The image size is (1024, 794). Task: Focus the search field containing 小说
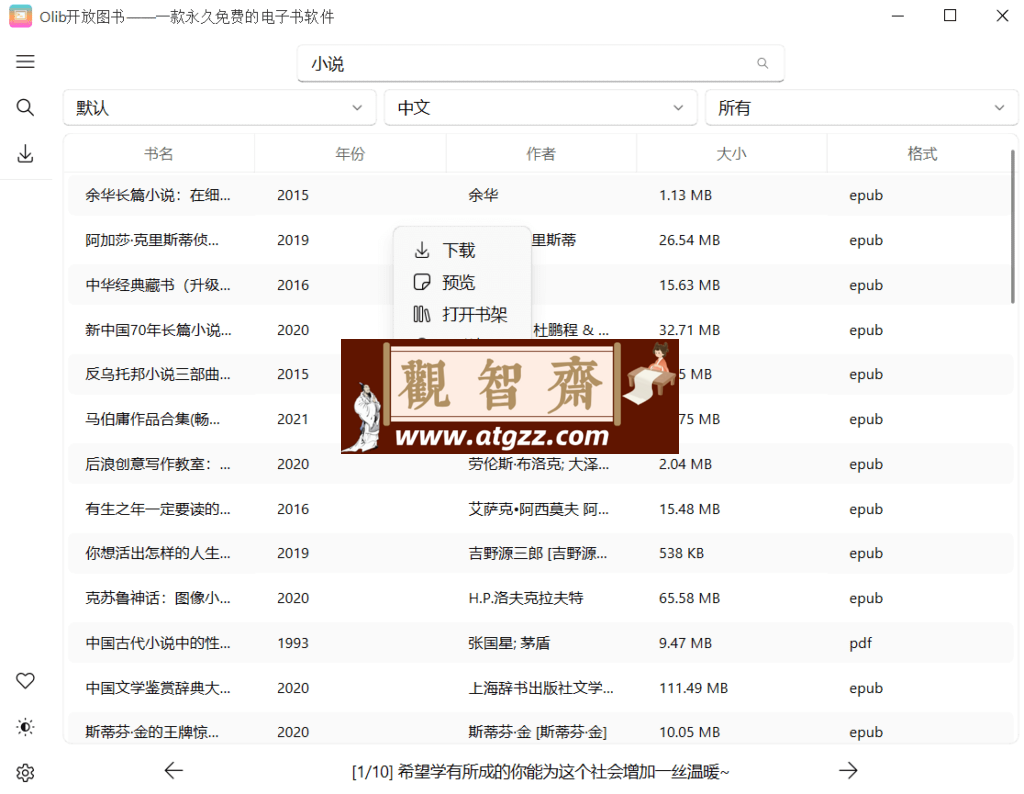click(x=541, y=63)
